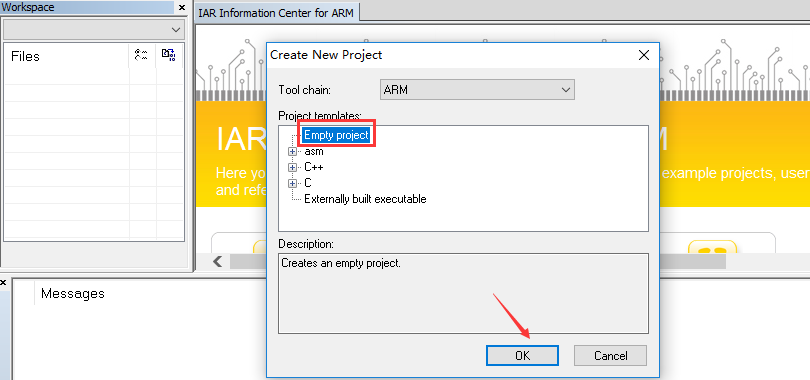This screenshot has width=810, height=380.
Task: Select the asm template label
Action: click(x=314, y=152)
